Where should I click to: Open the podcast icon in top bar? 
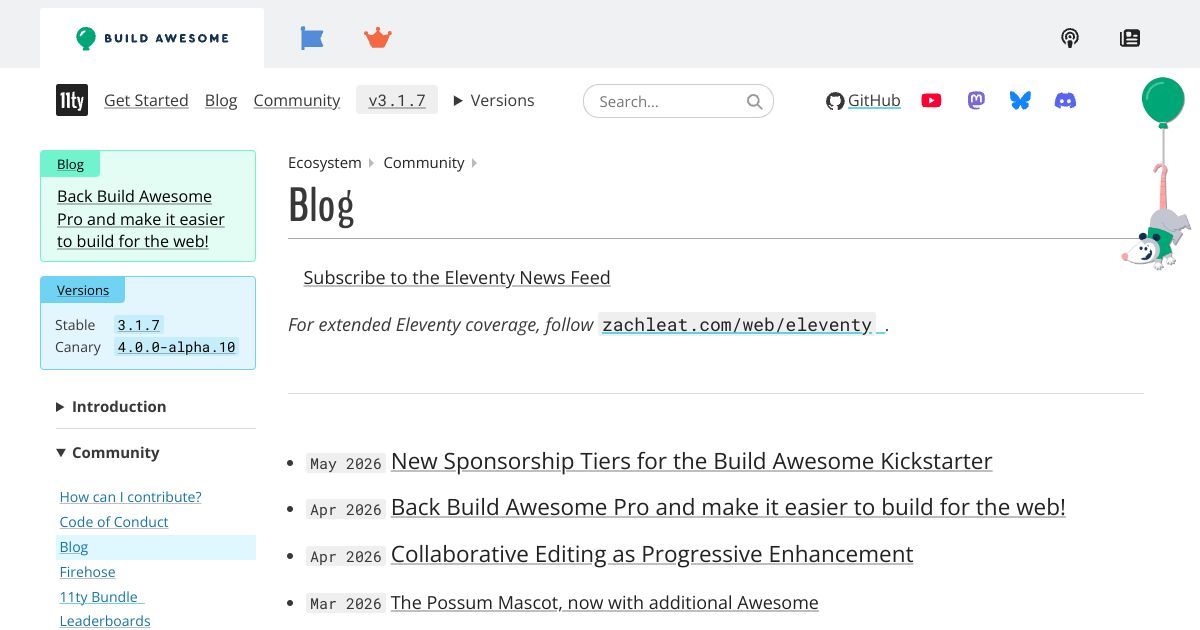tap(1070, 38)
